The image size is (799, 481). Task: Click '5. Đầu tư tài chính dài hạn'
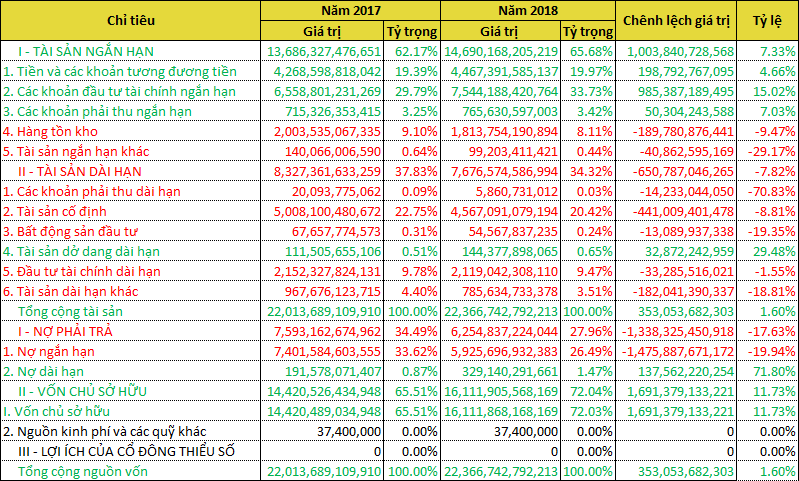point(82,272)
